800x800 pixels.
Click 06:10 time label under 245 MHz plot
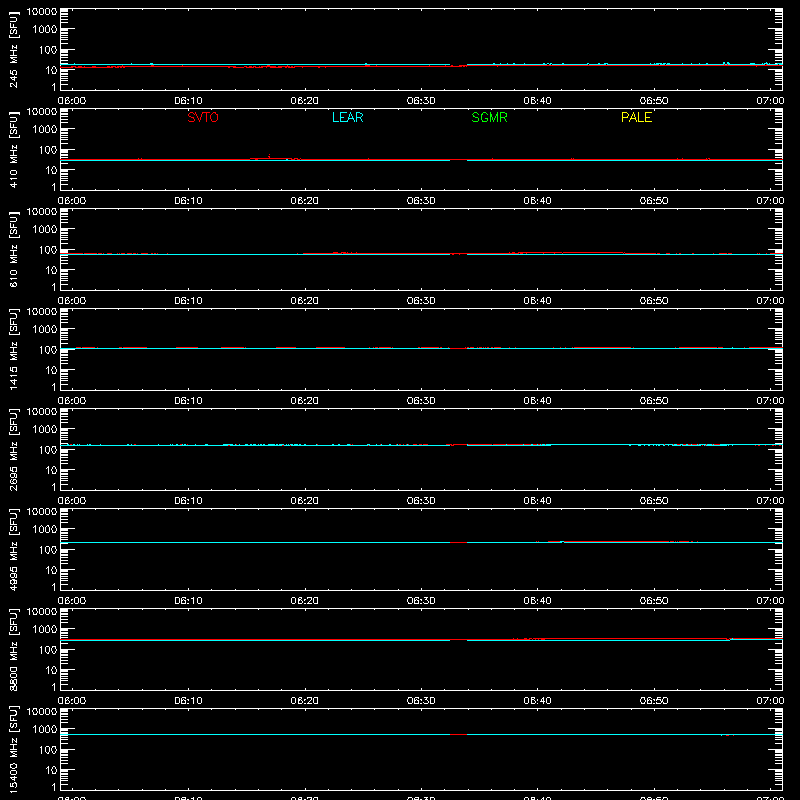[188, 101]
